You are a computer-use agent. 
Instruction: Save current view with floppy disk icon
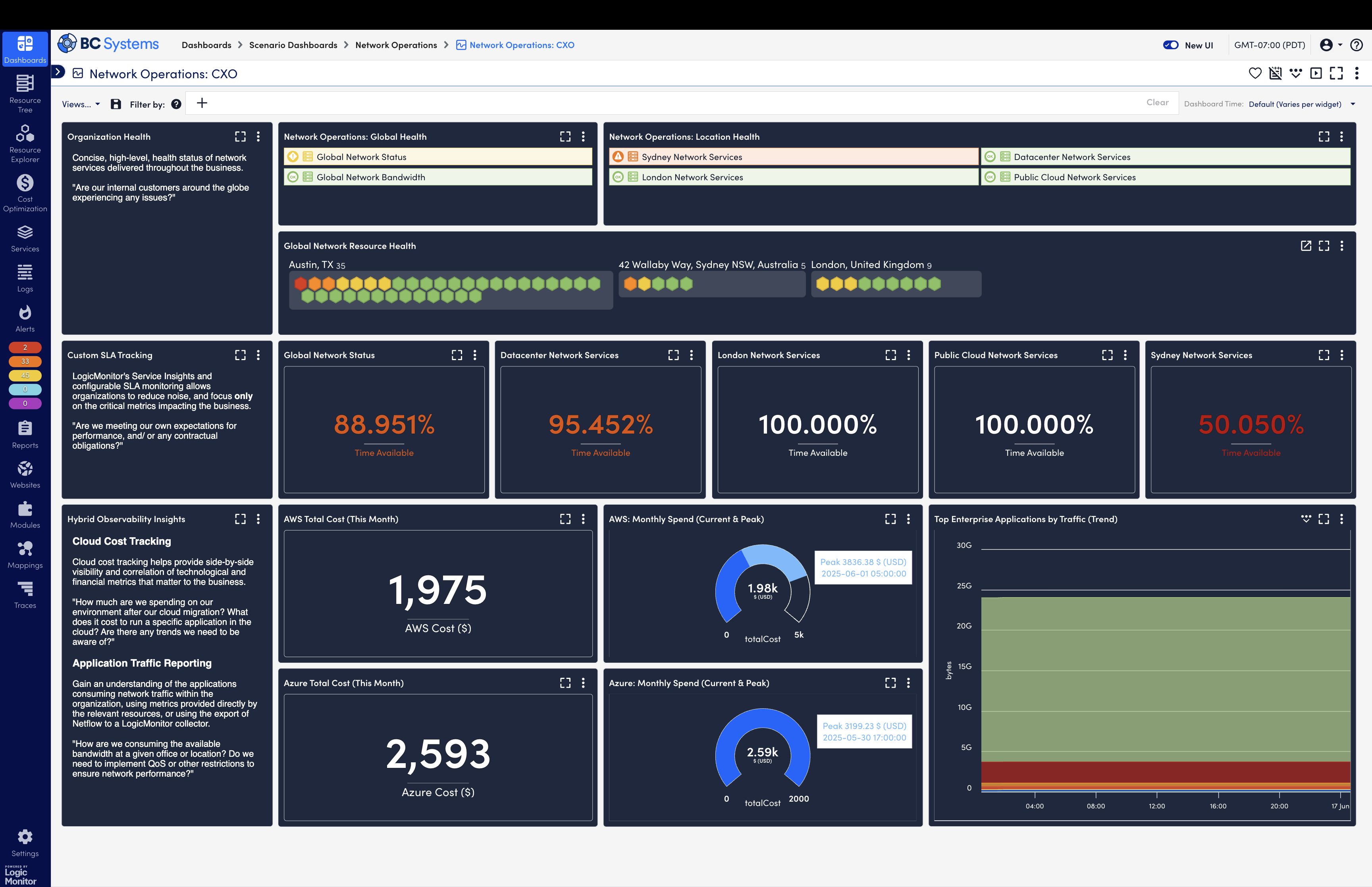pos(116,104)
